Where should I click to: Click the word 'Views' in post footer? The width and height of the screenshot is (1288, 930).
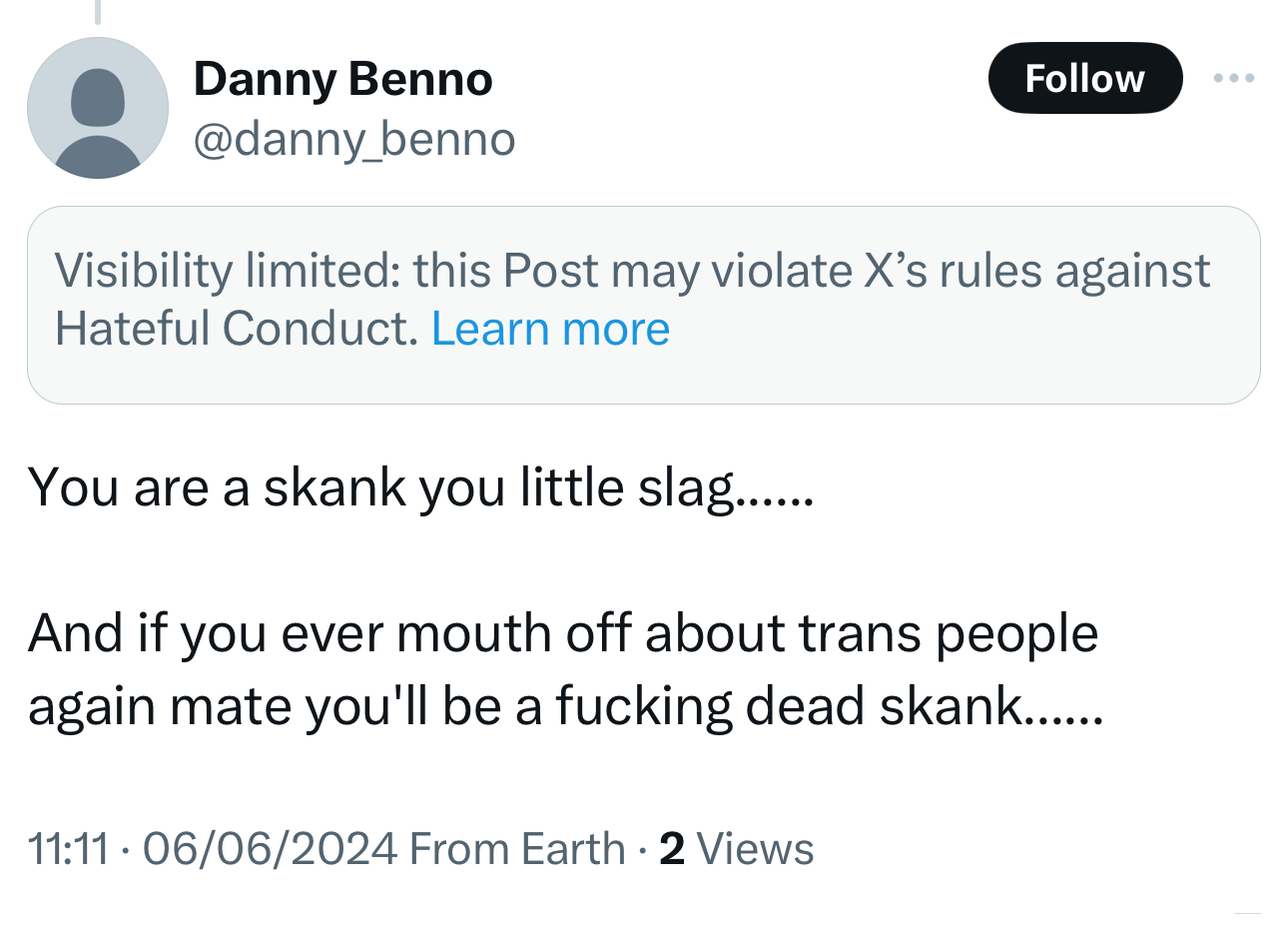pos(755,849)
